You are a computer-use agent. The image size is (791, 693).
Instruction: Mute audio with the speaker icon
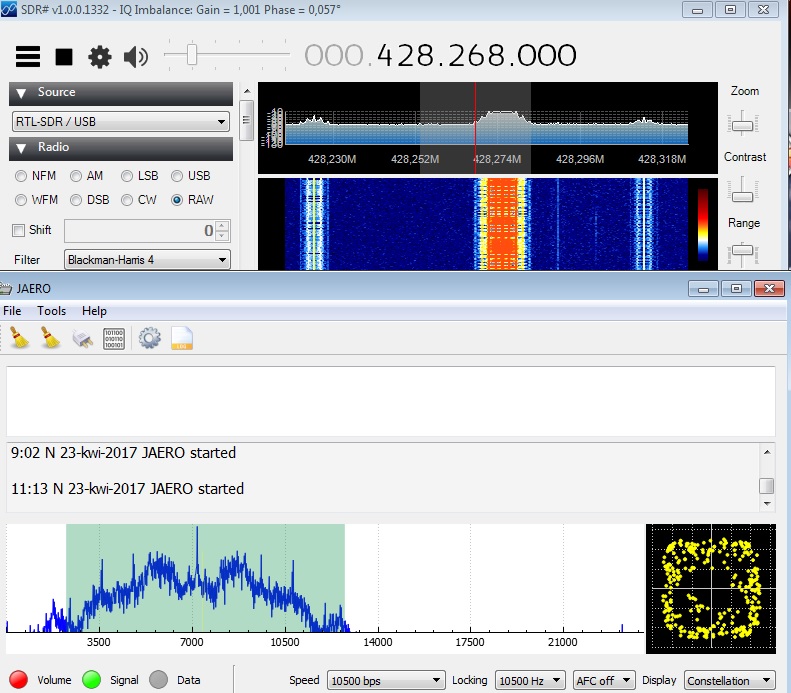(x=135, y=57)
